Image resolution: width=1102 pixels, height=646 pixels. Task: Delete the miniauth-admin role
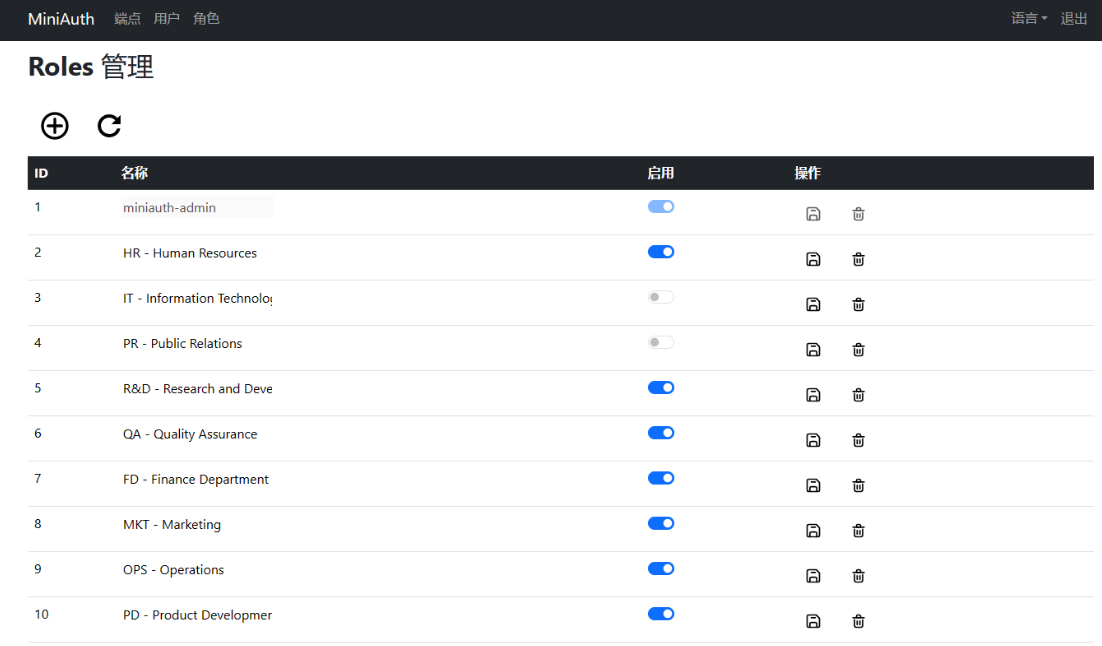(x=858, y=214)
